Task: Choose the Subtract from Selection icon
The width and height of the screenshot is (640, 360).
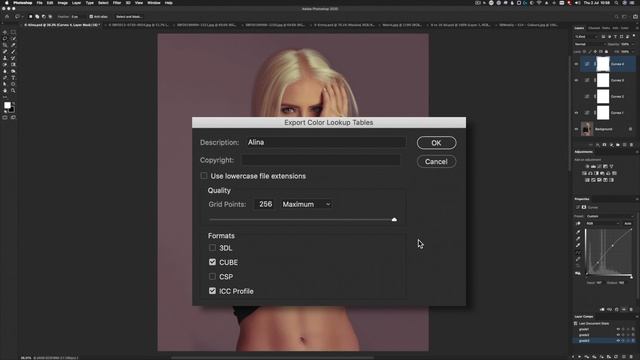Action: tap(43, 17)
